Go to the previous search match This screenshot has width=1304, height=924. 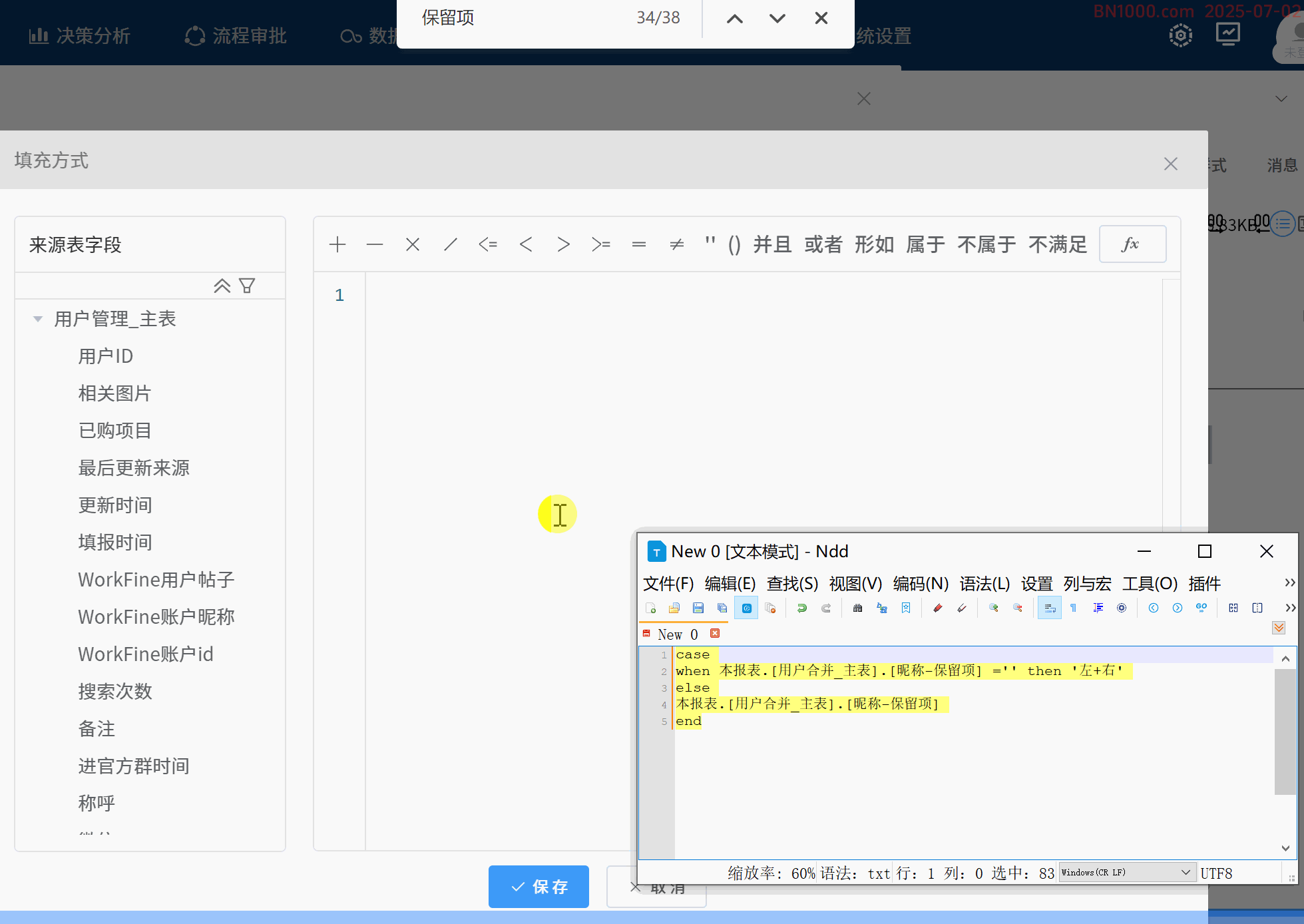coord(735,19)
